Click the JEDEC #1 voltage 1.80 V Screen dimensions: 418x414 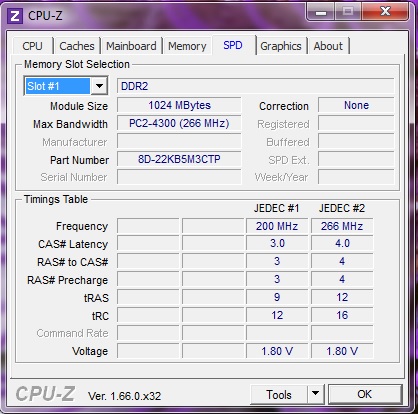pyautogui.click(x=277, y=351)
